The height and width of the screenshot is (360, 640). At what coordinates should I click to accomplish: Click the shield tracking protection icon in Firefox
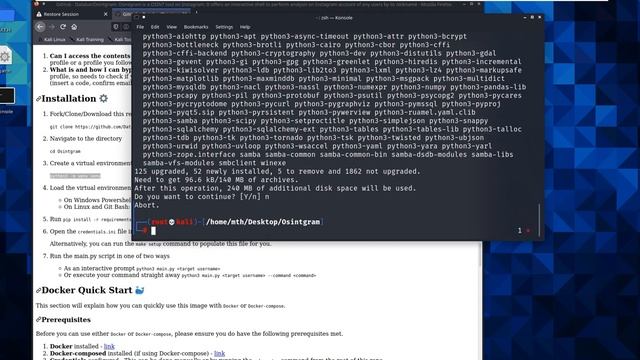pos(116,27)
